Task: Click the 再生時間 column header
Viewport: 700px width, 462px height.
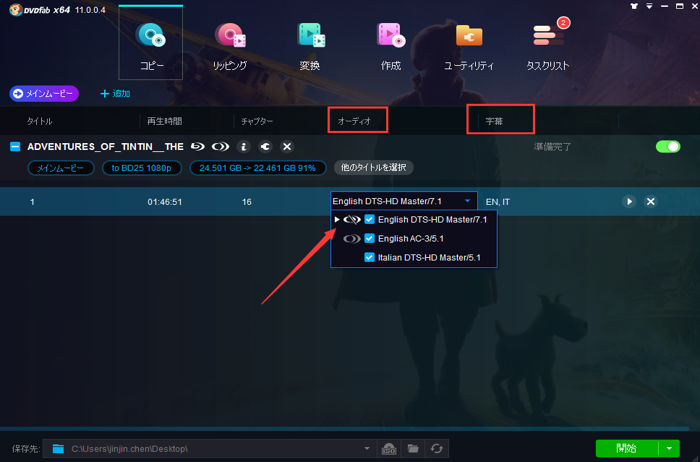Action: (x=165, y=121)
